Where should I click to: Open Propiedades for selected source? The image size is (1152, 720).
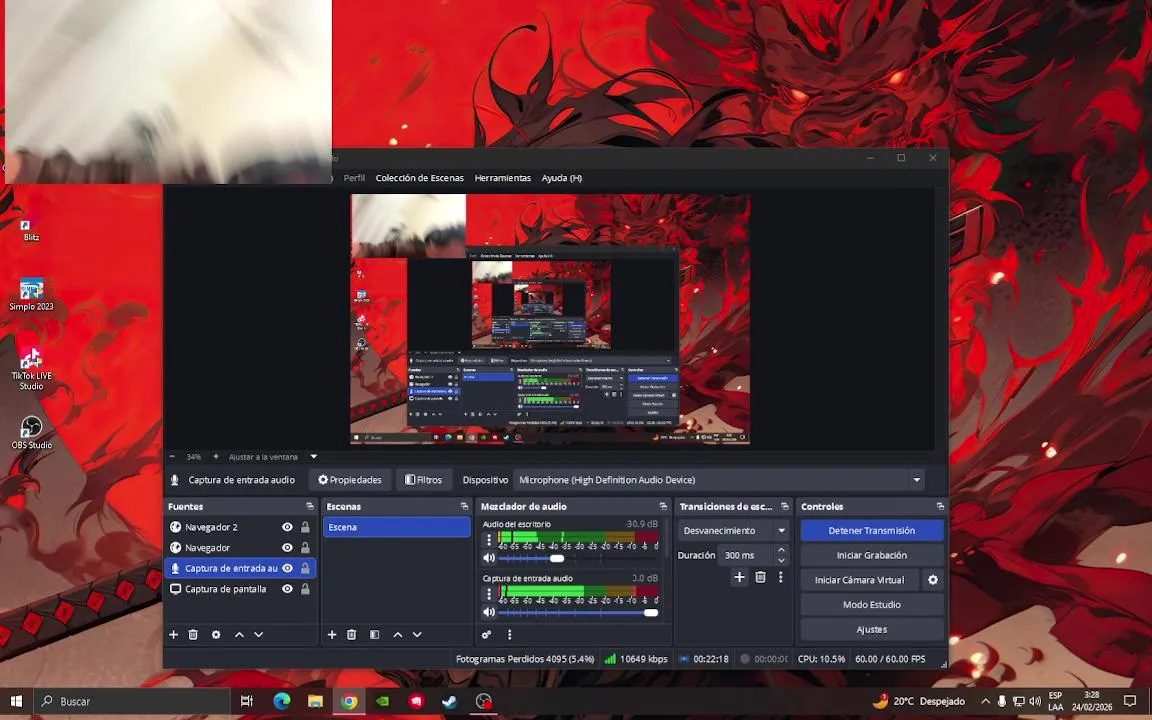click(350, 480)
